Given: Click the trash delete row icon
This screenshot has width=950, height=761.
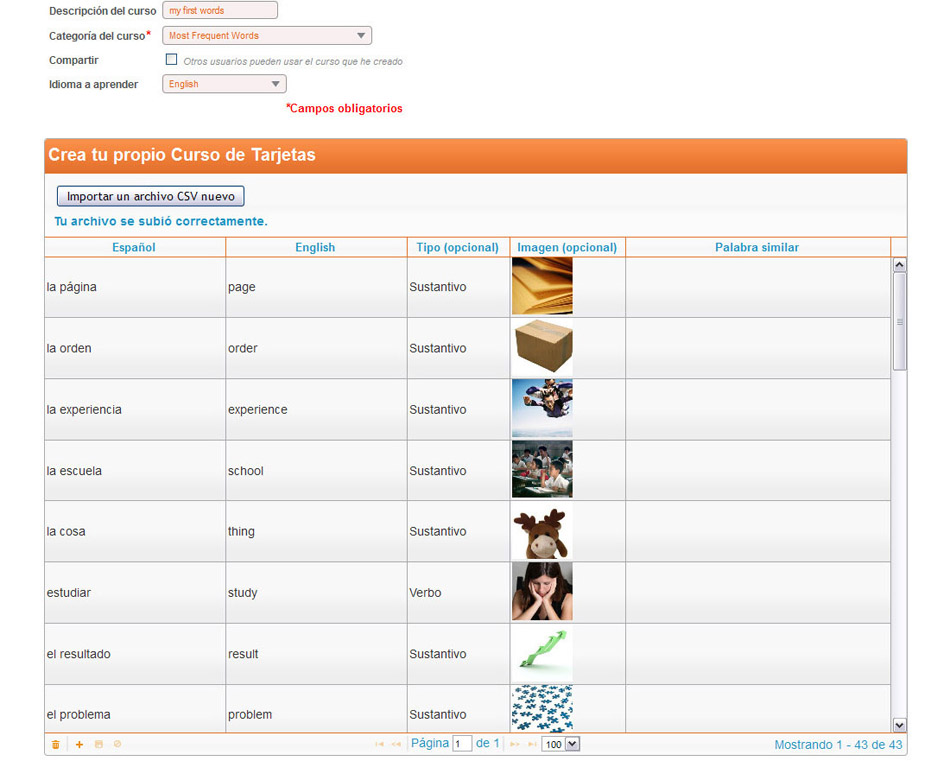Looking at the screenshot, I should click(55, 744).
